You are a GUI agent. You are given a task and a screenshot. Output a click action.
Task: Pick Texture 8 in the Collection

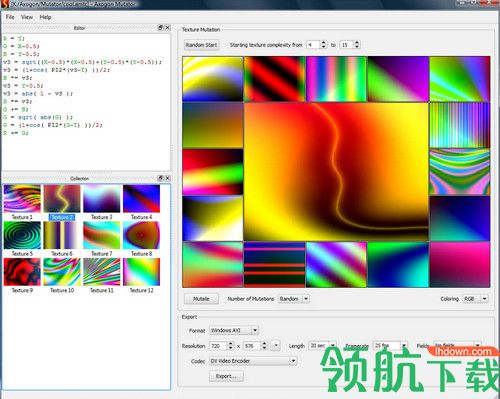pyautogui.click(x=141, y=235)
